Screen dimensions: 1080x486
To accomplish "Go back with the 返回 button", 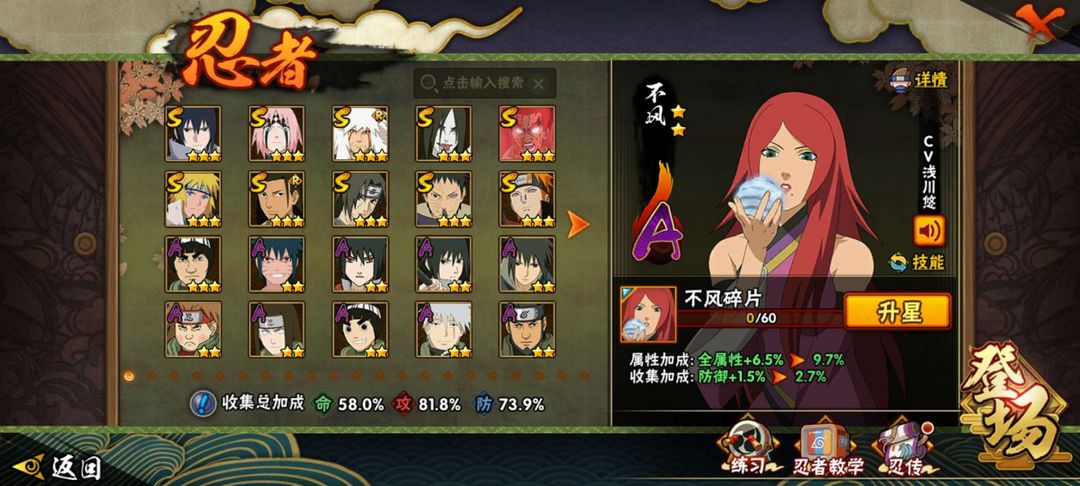I will click(x=58, y=468).
